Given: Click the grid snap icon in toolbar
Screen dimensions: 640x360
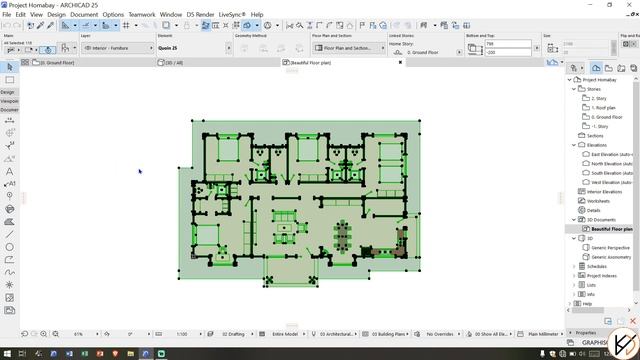Looking at the screenshot, I should tap(126, 25).
